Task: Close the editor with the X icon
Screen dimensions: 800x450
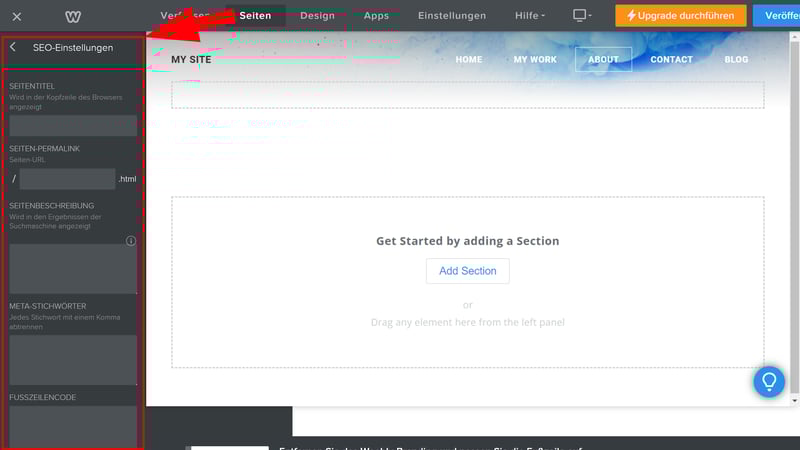Action: click(17, 17)
